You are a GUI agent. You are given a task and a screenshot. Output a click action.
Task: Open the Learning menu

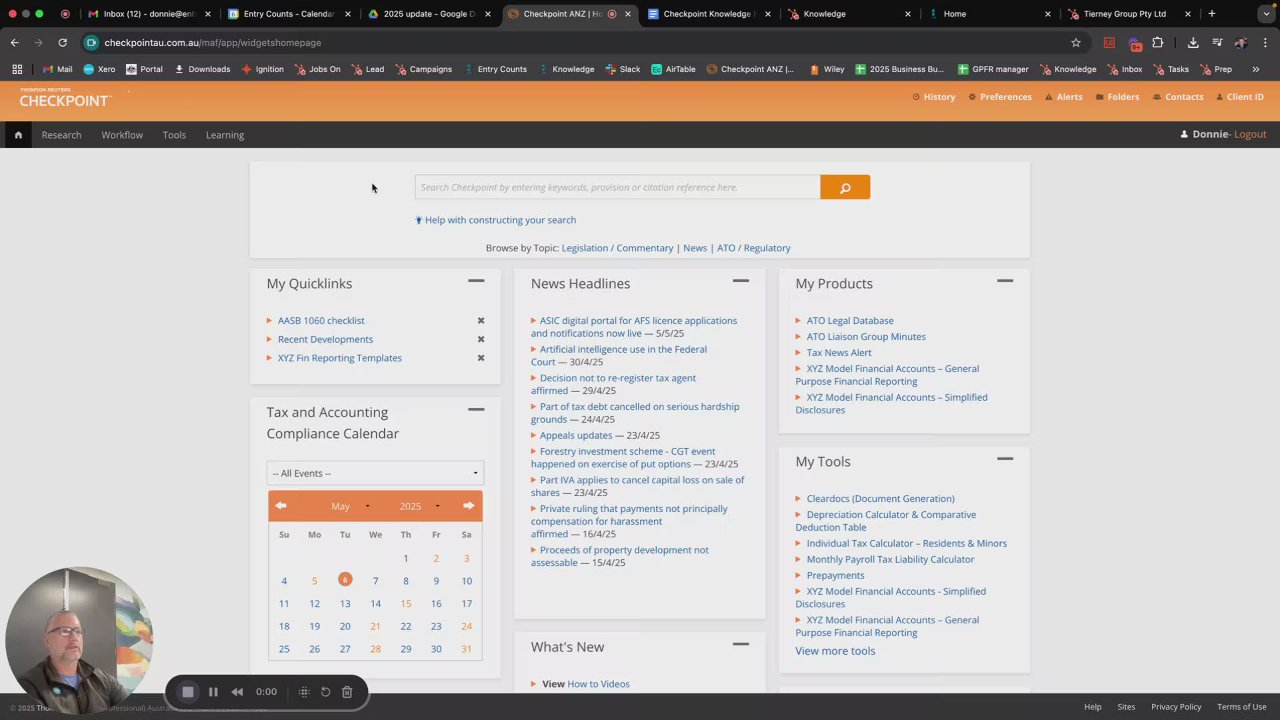tap(225, 135)
